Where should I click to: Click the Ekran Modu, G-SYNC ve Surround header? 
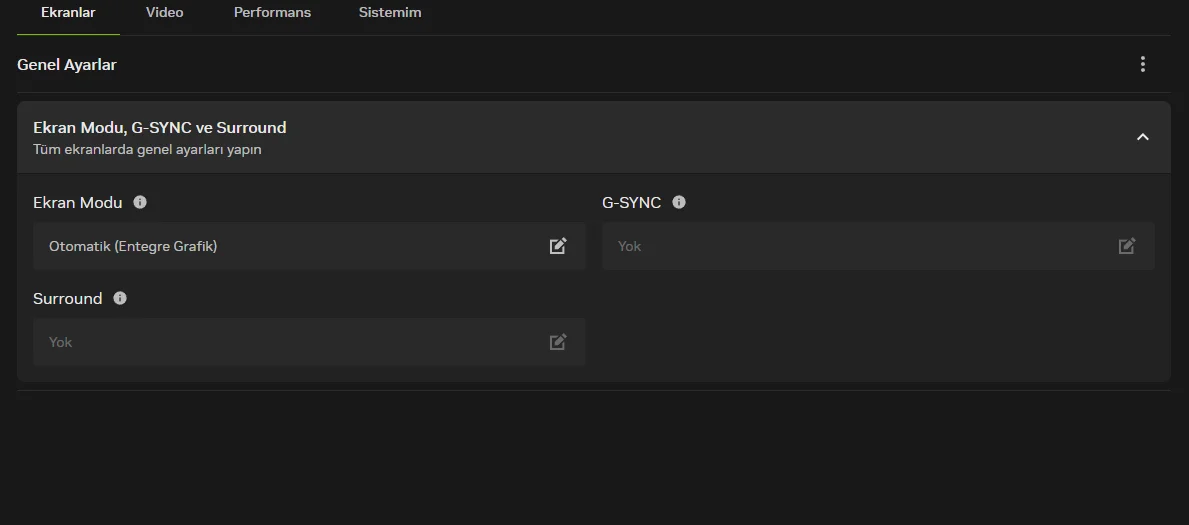click(x=160, y=128)
